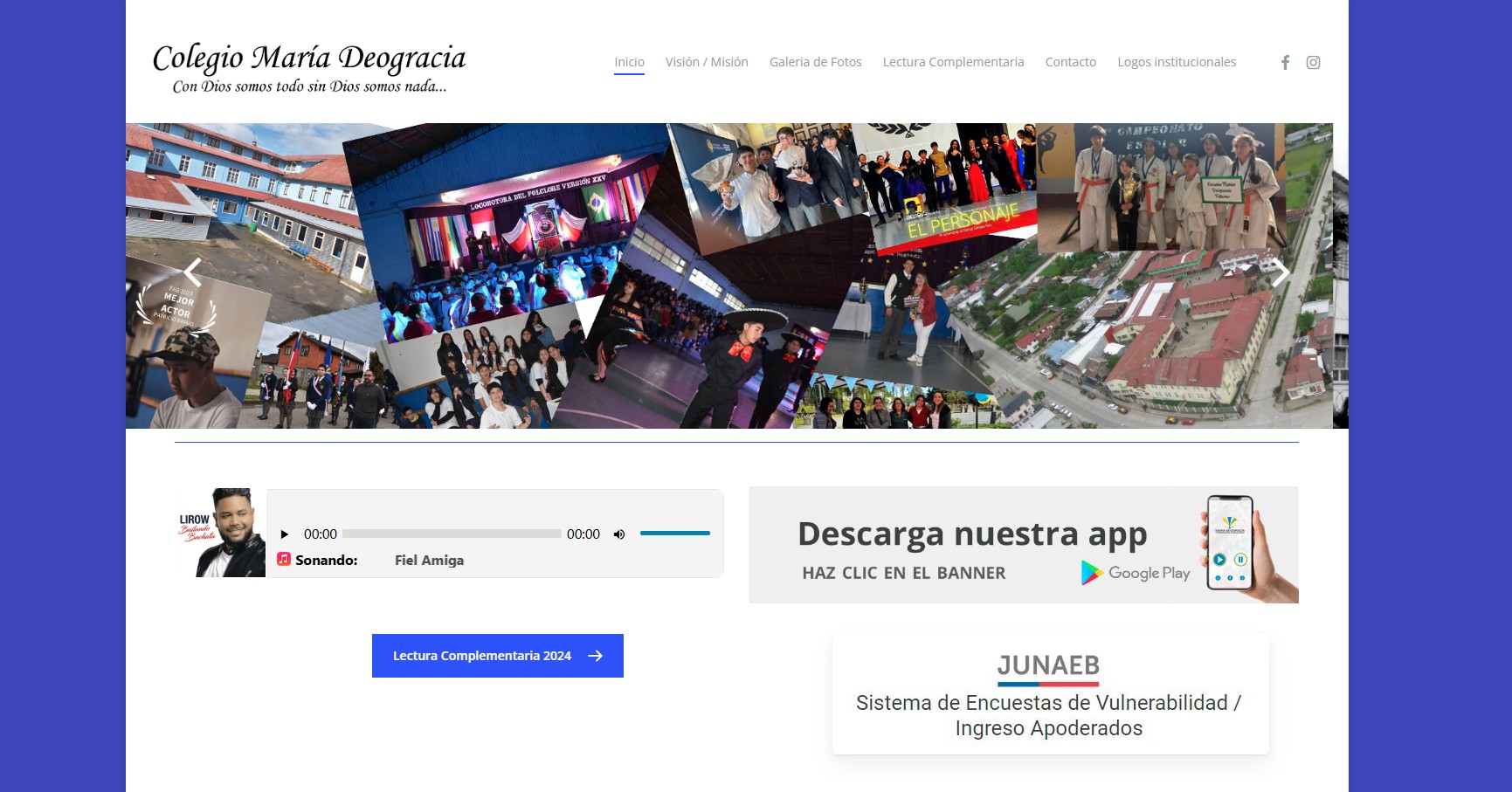Open Logos institucionales page
1512x792 pixels.
click(1177, 62)
